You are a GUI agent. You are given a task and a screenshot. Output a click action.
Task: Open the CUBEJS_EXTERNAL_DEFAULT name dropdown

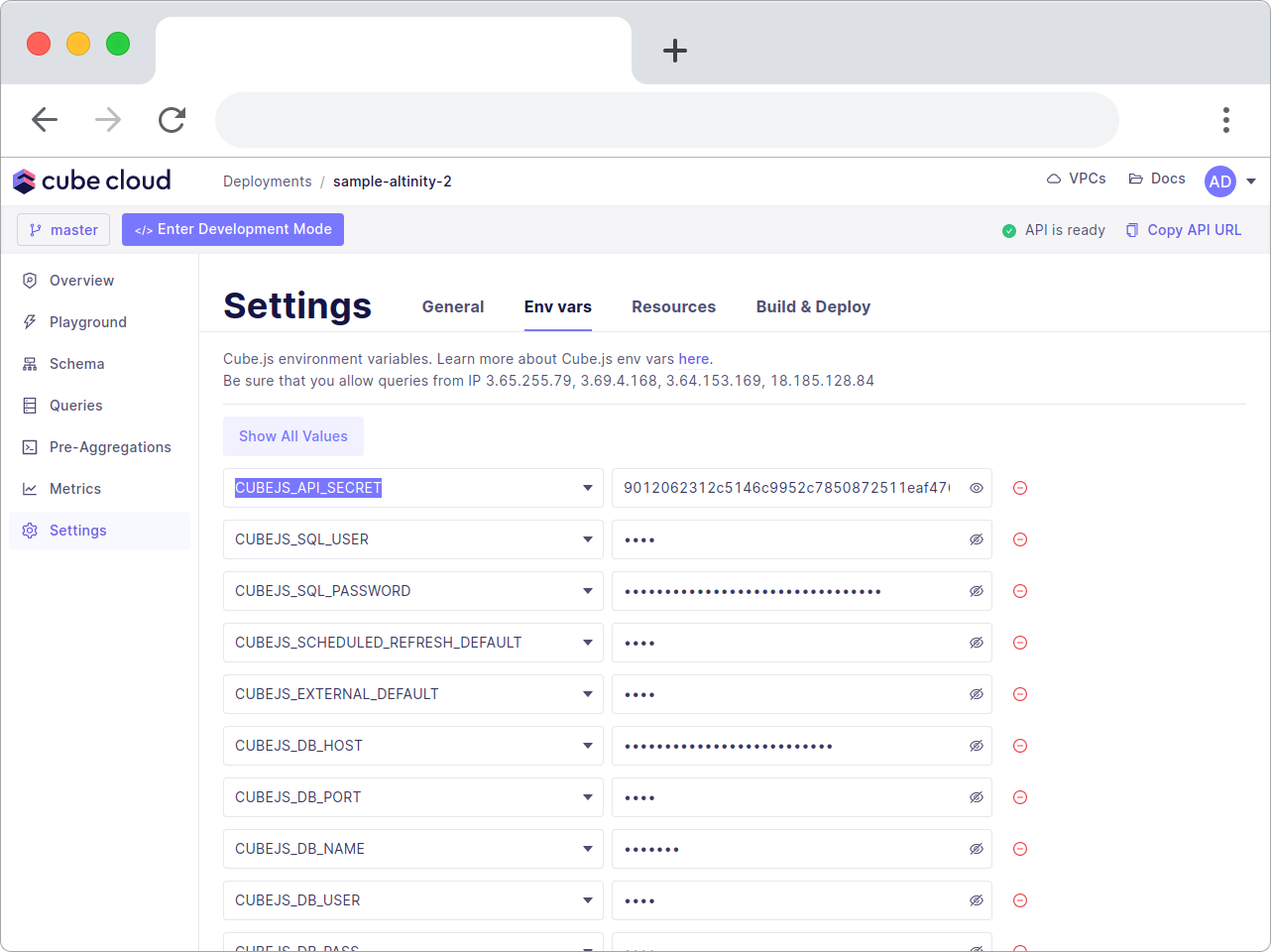588,694
